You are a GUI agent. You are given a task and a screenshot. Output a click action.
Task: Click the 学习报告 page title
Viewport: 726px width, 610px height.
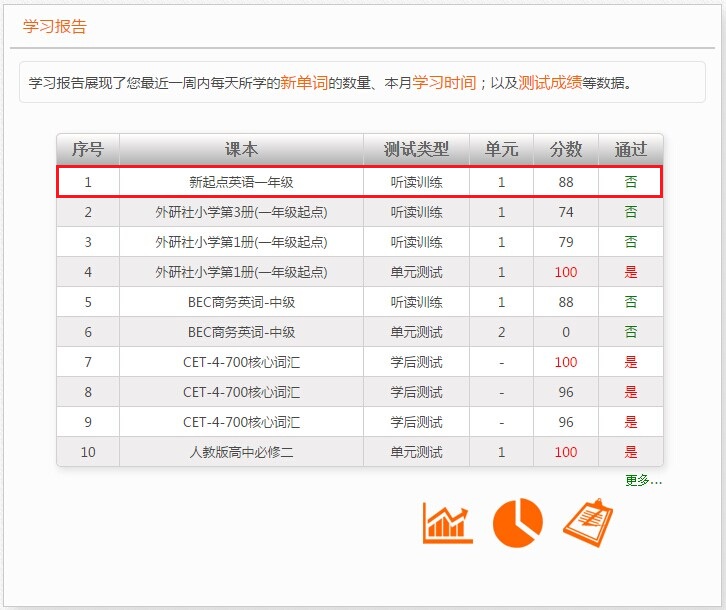tap(55, 26)
